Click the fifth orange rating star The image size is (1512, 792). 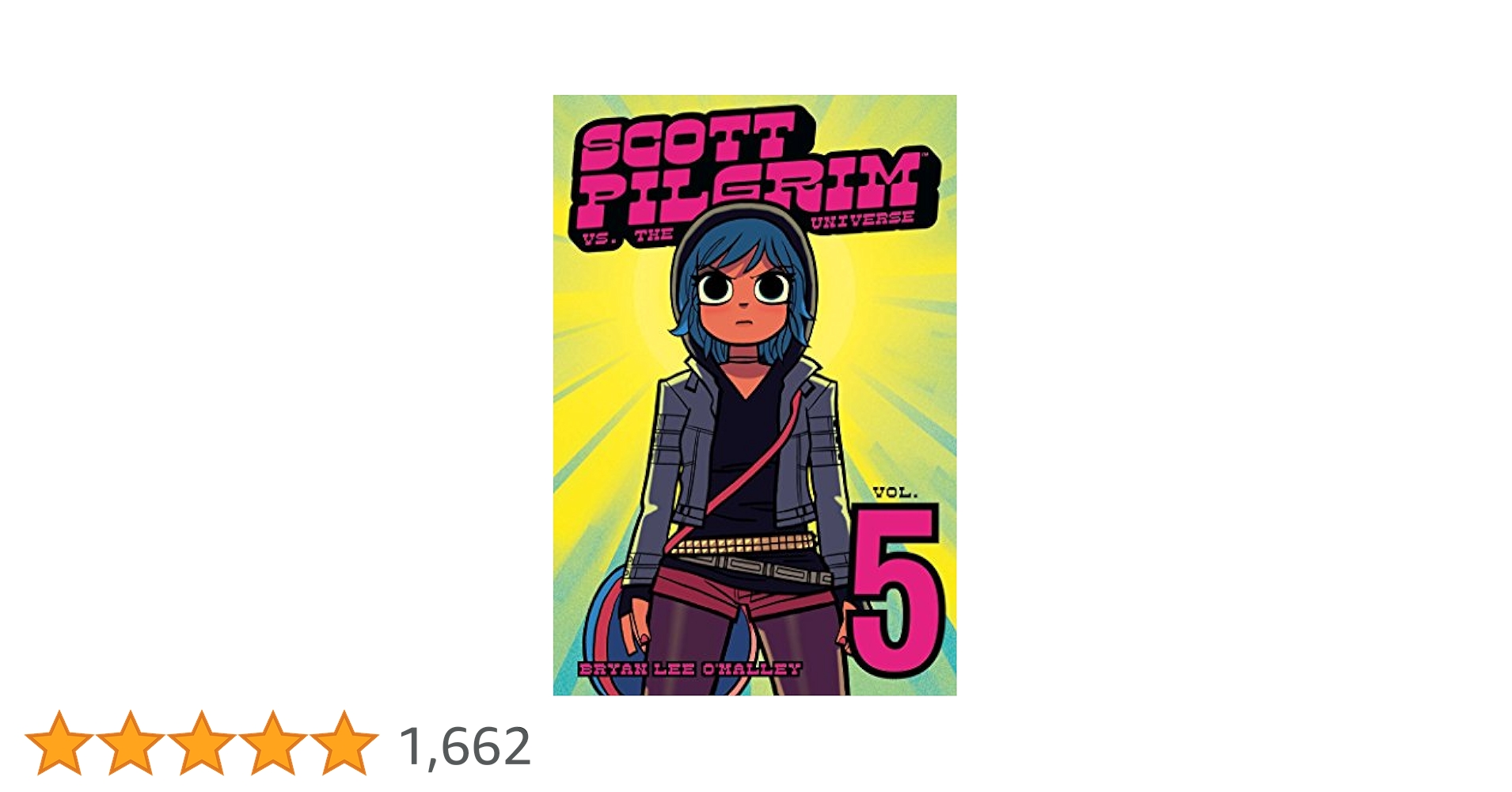tap(344, 743)
